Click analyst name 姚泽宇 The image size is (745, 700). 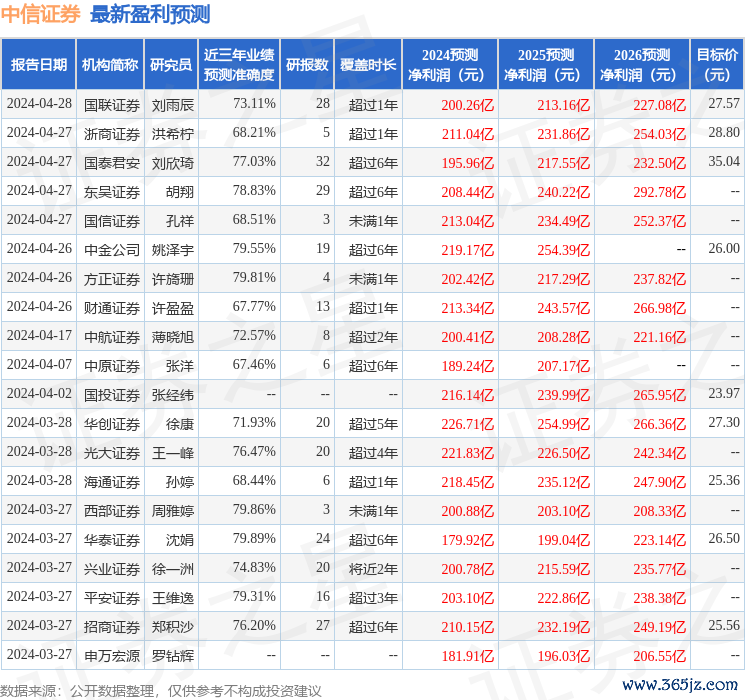pyautogui.click(x=172, y=250)
